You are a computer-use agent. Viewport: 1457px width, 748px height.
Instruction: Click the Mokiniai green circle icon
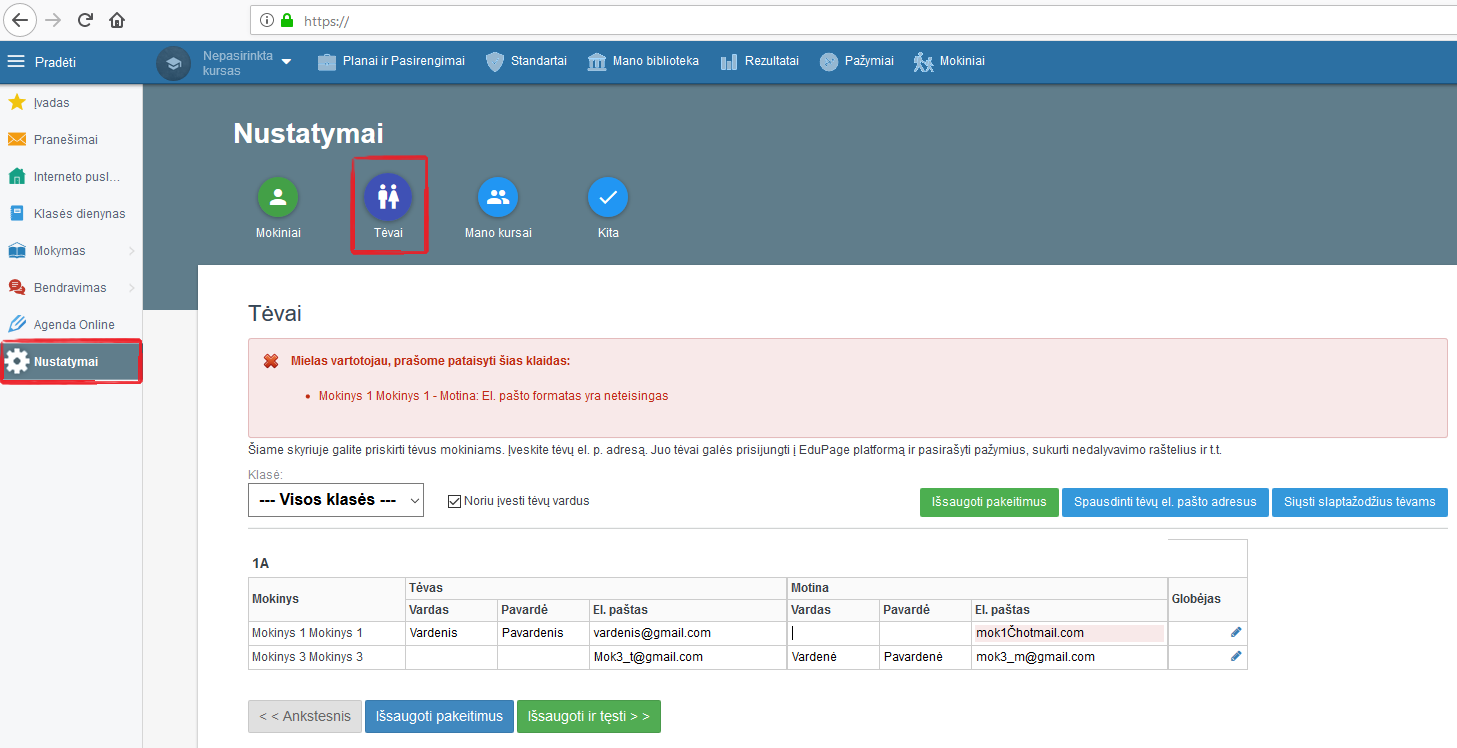(278, 197)
